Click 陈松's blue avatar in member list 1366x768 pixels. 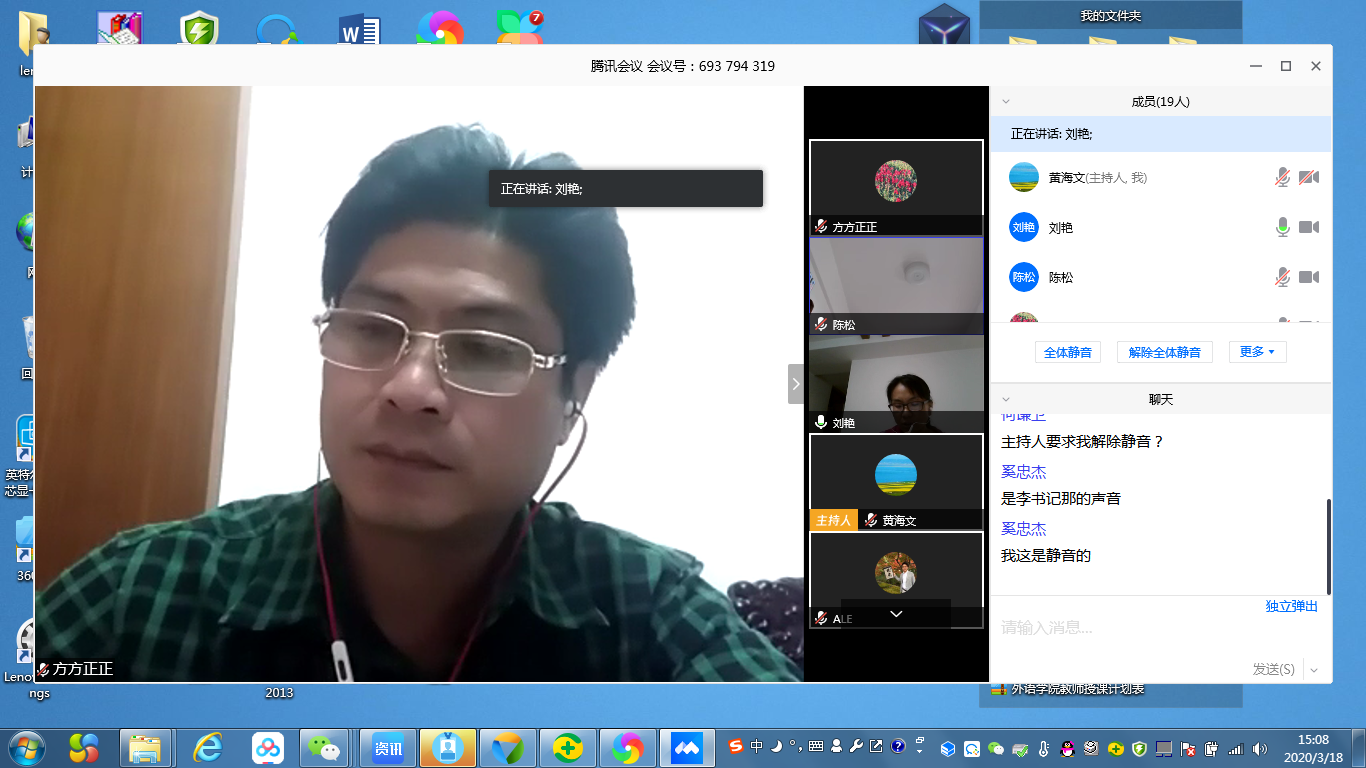tap(1023, 278)
